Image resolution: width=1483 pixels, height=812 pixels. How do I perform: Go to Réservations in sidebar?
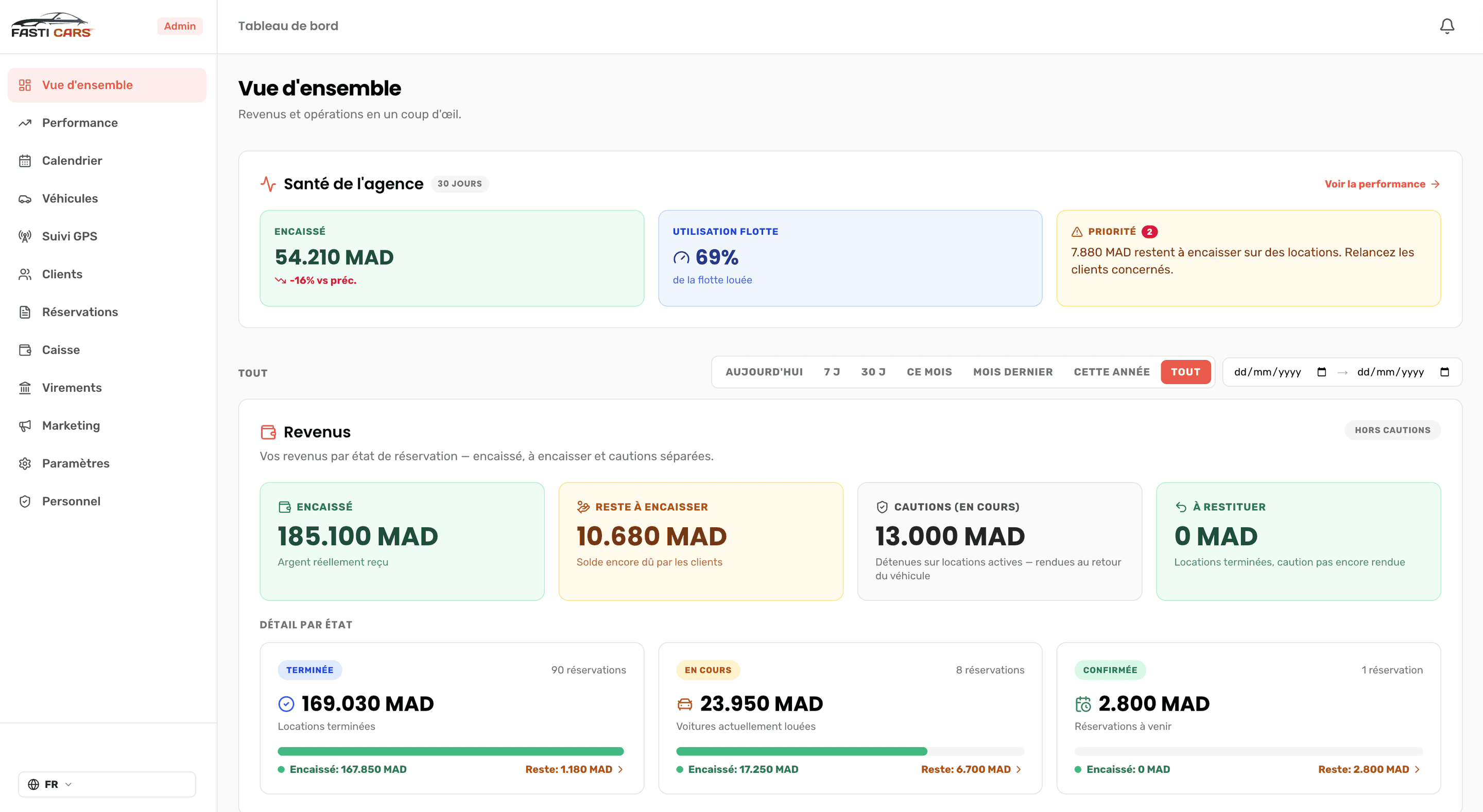click(107, 313)
